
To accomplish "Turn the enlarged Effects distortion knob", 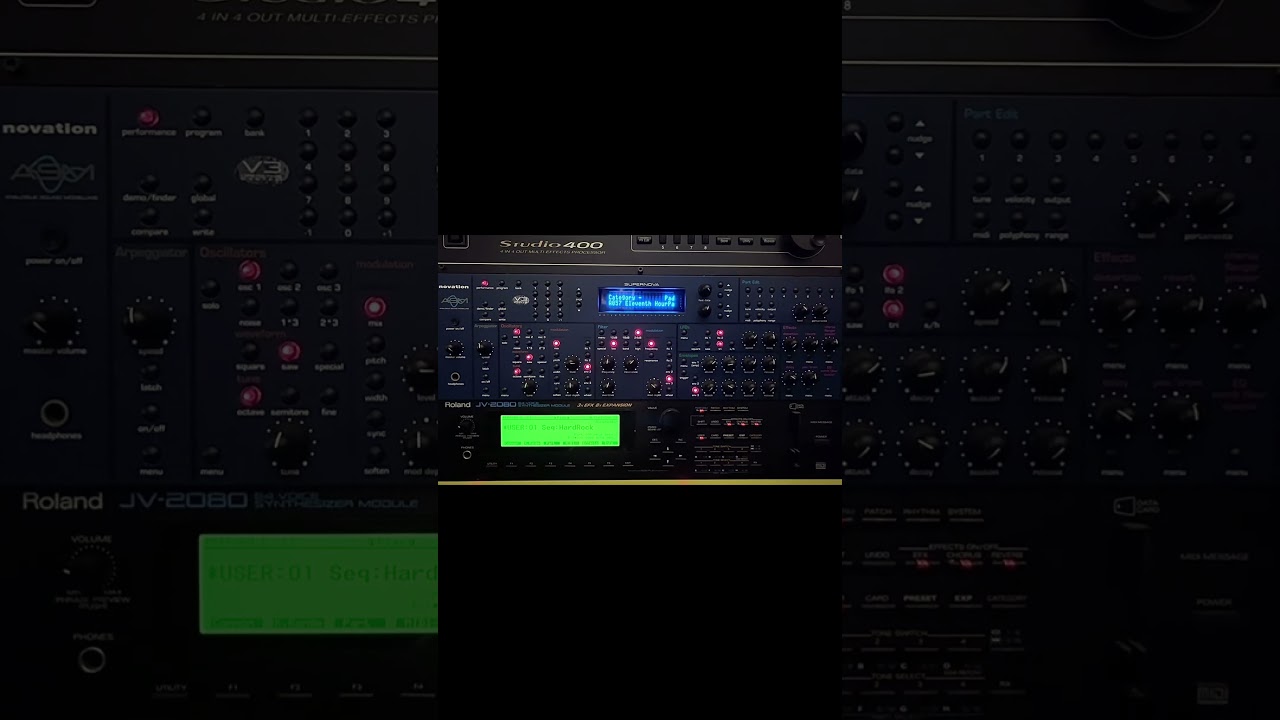I will coord(1116,309).
